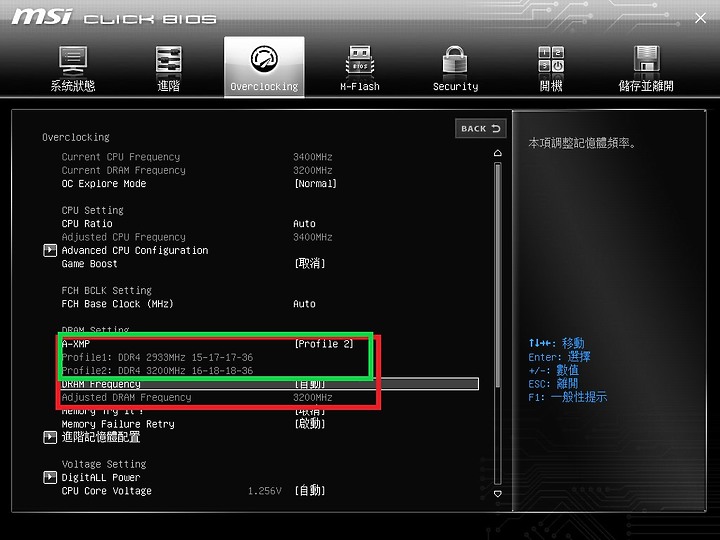Open the M-Flash USB icon
Image resolution: width=720 pixels, height=540 pixels.
(360, 61)
